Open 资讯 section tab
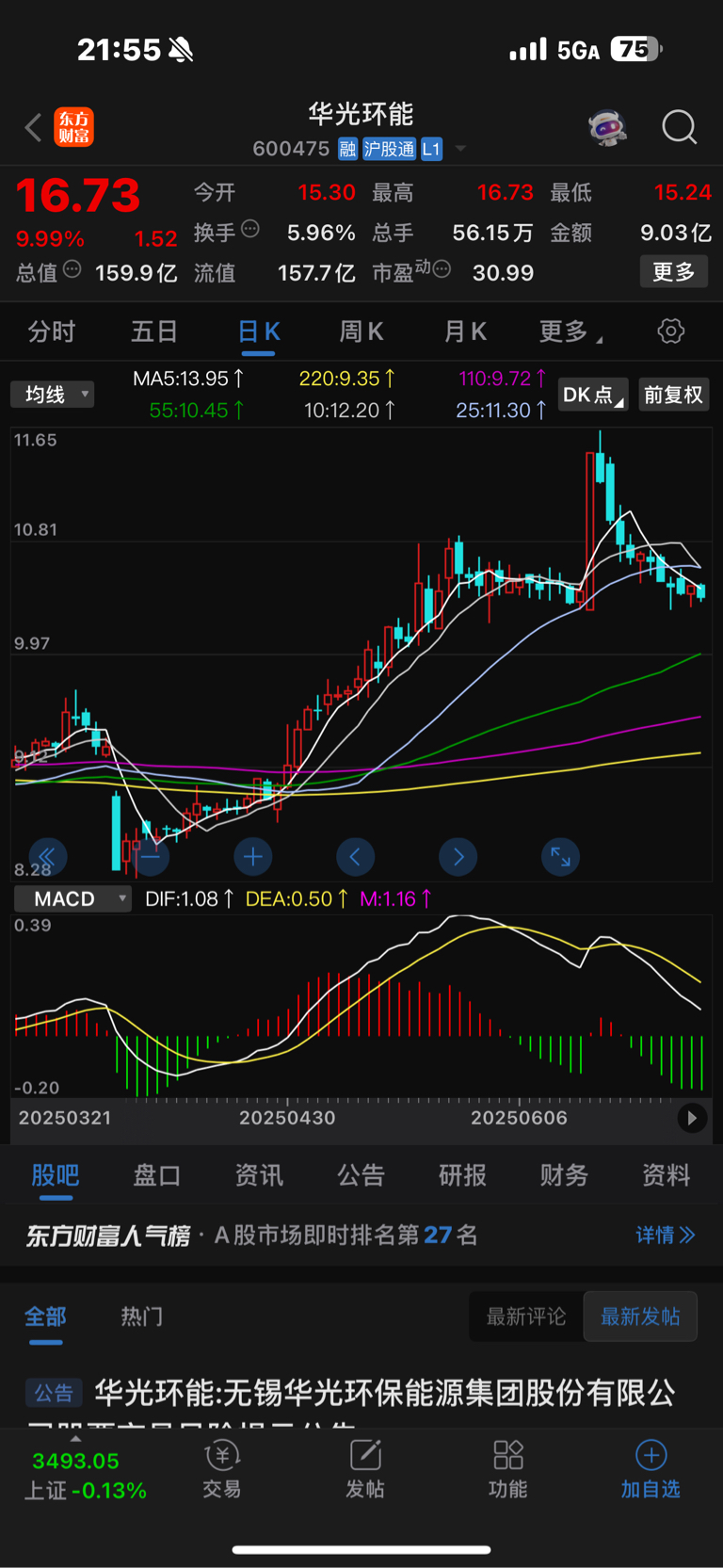The image size is (723, 1568). [259, 1175]
